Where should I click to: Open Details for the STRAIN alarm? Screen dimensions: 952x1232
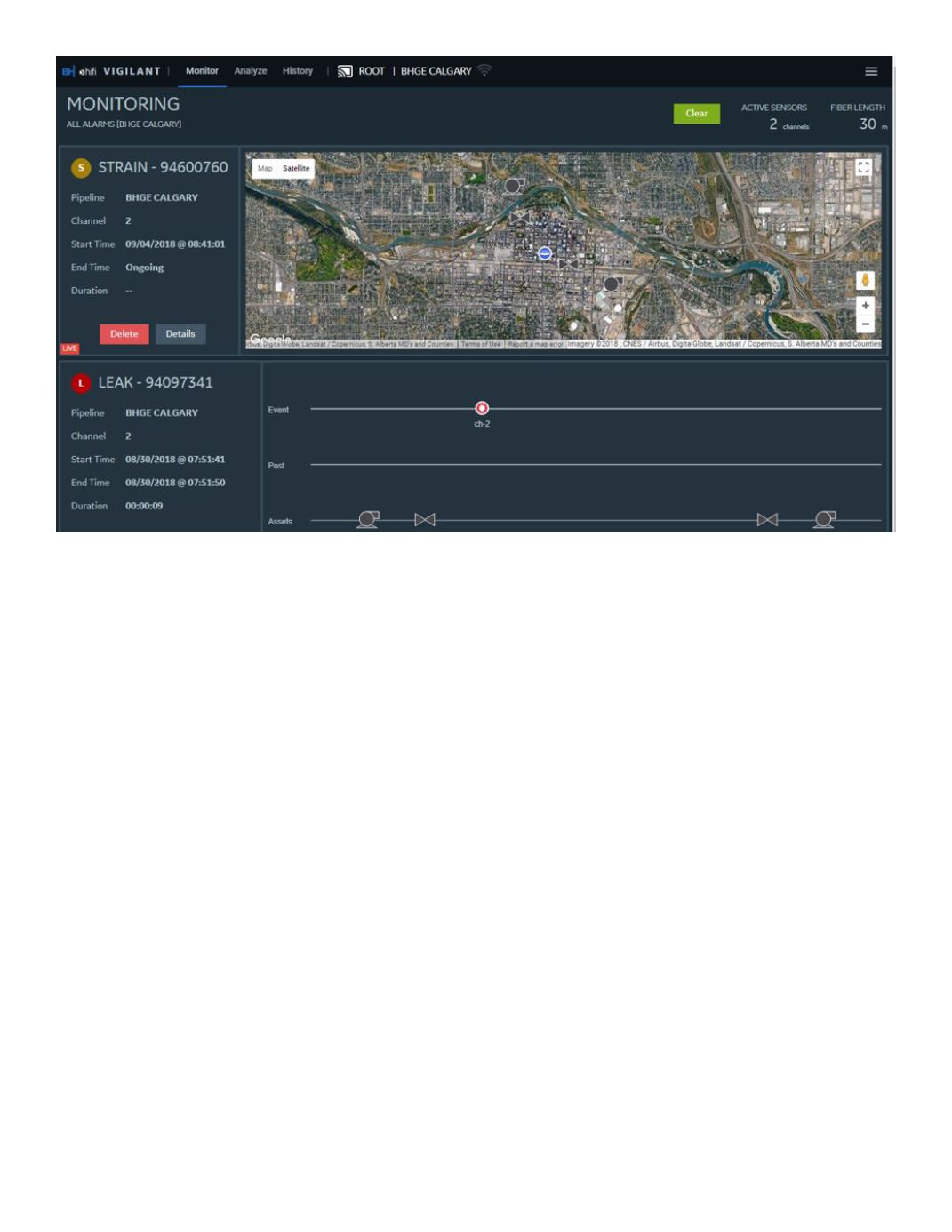180,334
